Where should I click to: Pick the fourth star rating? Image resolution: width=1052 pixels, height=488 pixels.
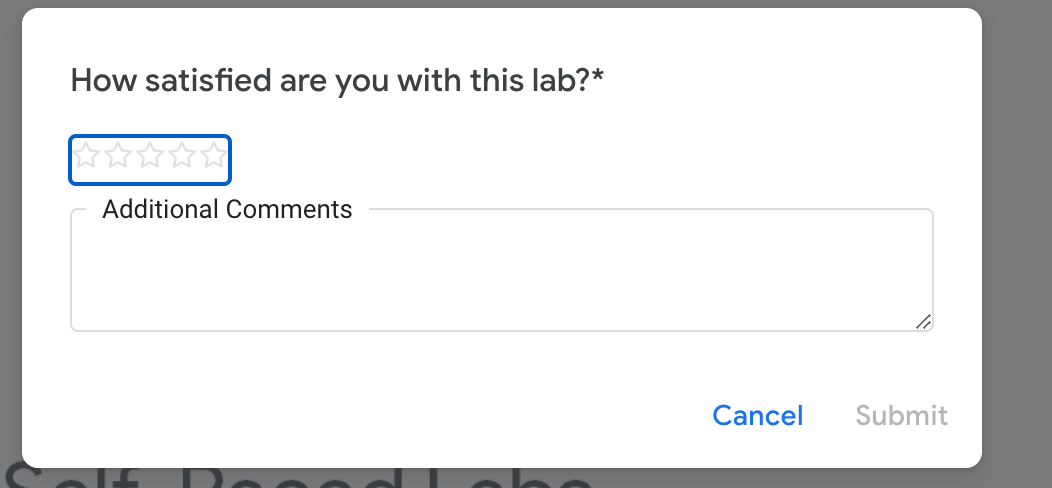point(181,156)
